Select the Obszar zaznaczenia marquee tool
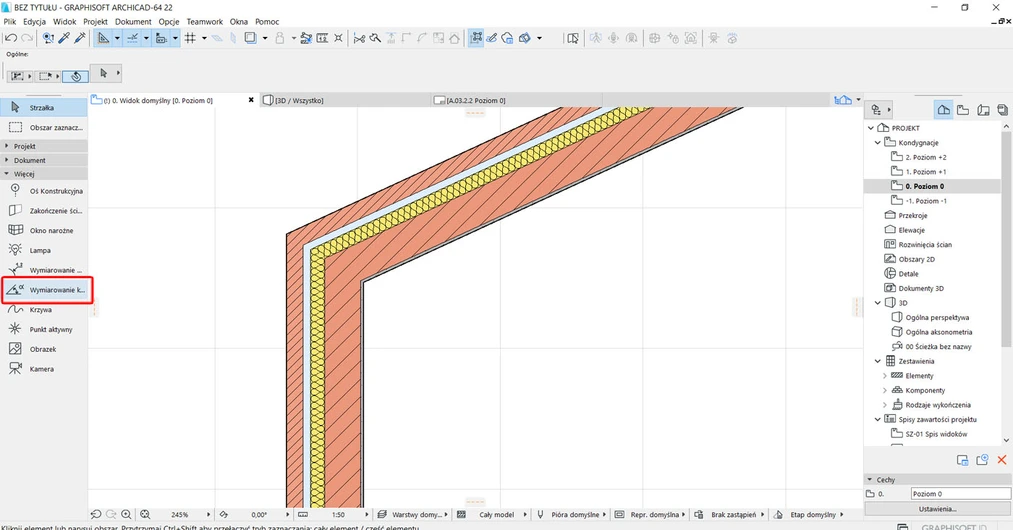This screenshot has width=1013, height=530. point(44,127)
